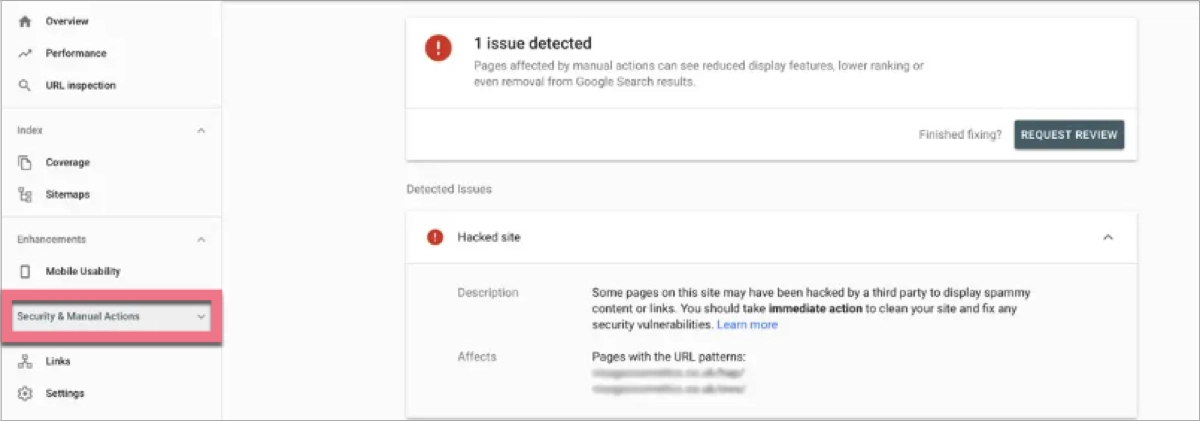This screenshot has height=421, width=1200.
Task: Open the Coverage report menu item
Action: 68,162
